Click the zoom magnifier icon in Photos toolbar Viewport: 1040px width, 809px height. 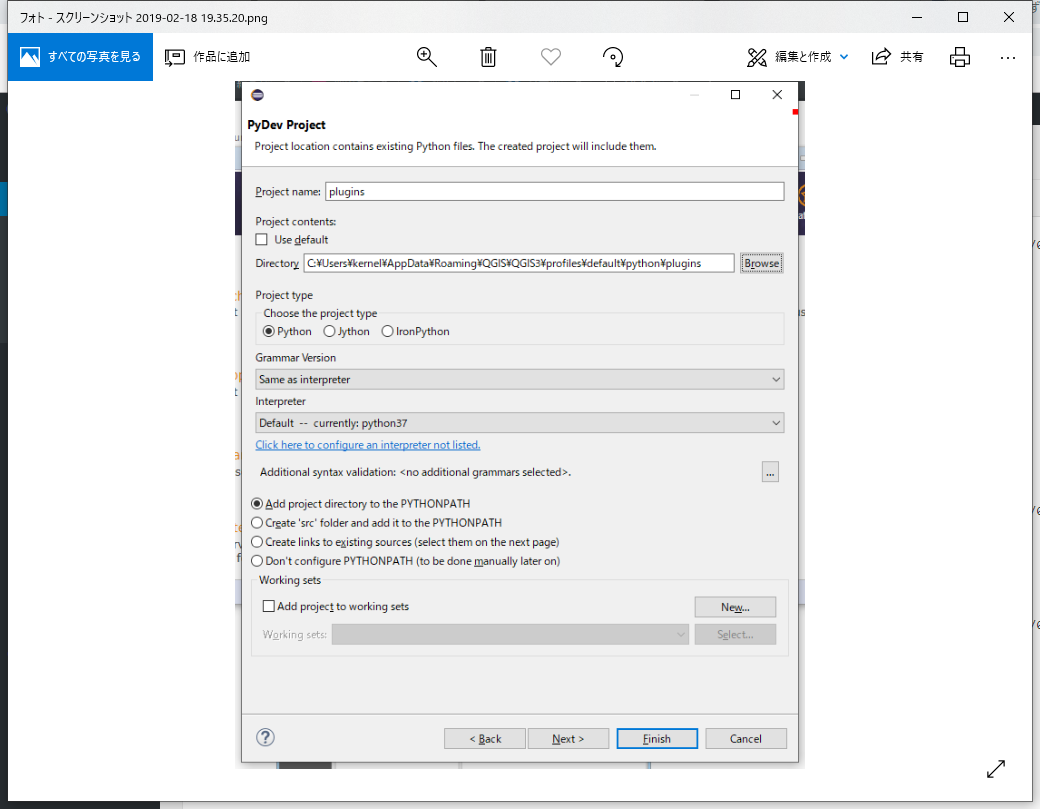tap(427, 57)
